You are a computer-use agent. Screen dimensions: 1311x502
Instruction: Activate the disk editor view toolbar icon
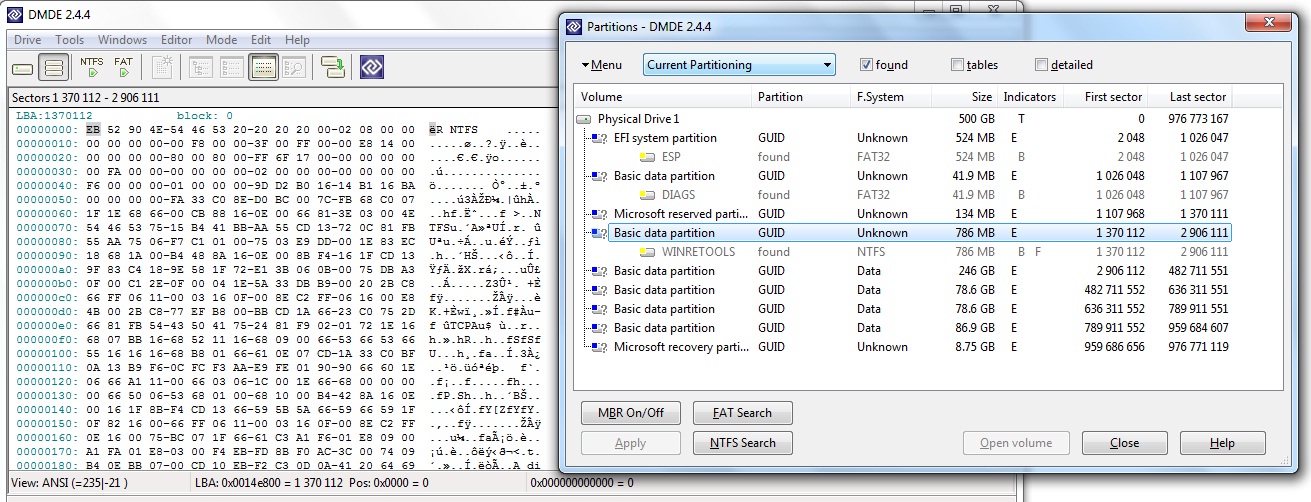tap(263, 67)
